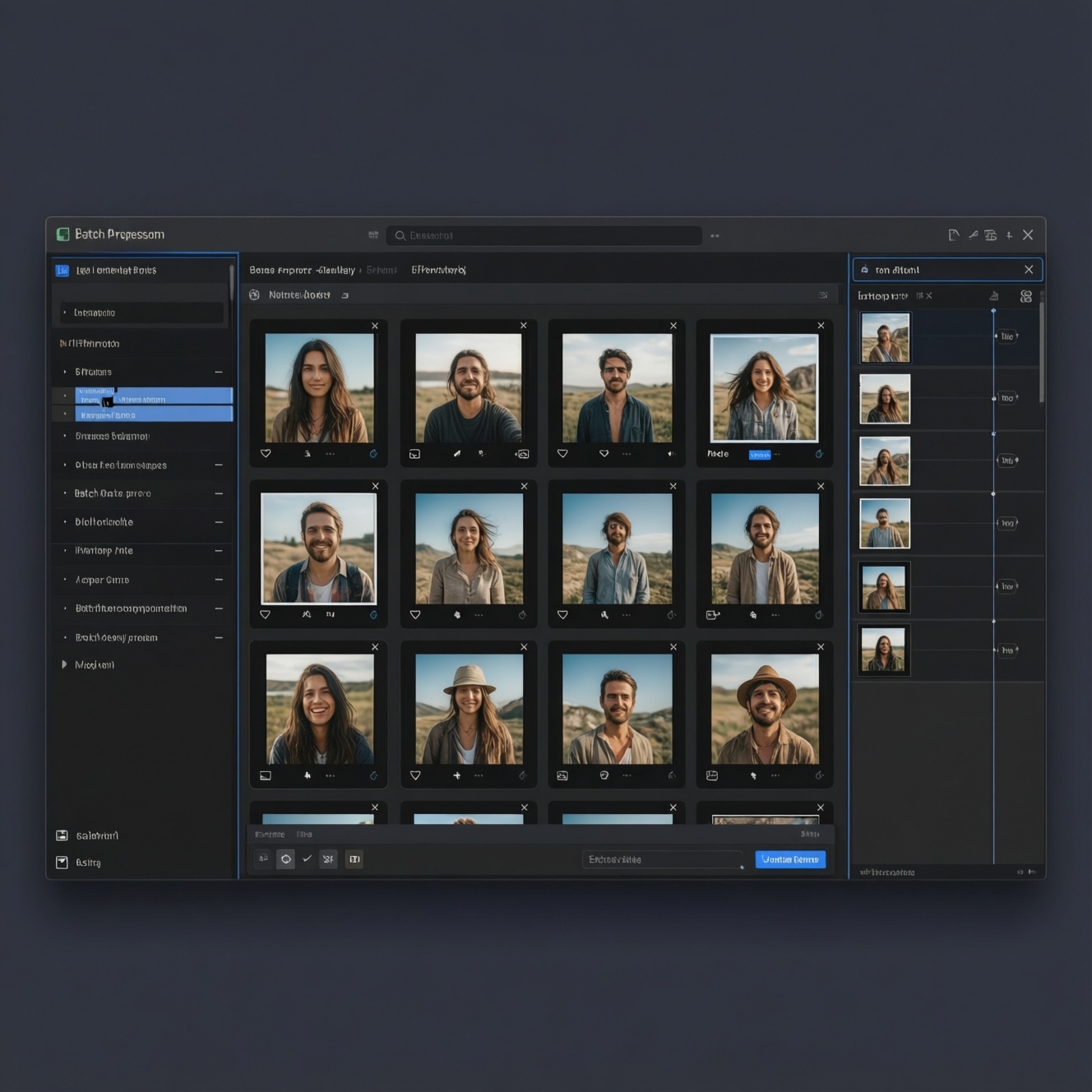Click export image icon under dark-sweater man's photo

(x=522, y=454)
